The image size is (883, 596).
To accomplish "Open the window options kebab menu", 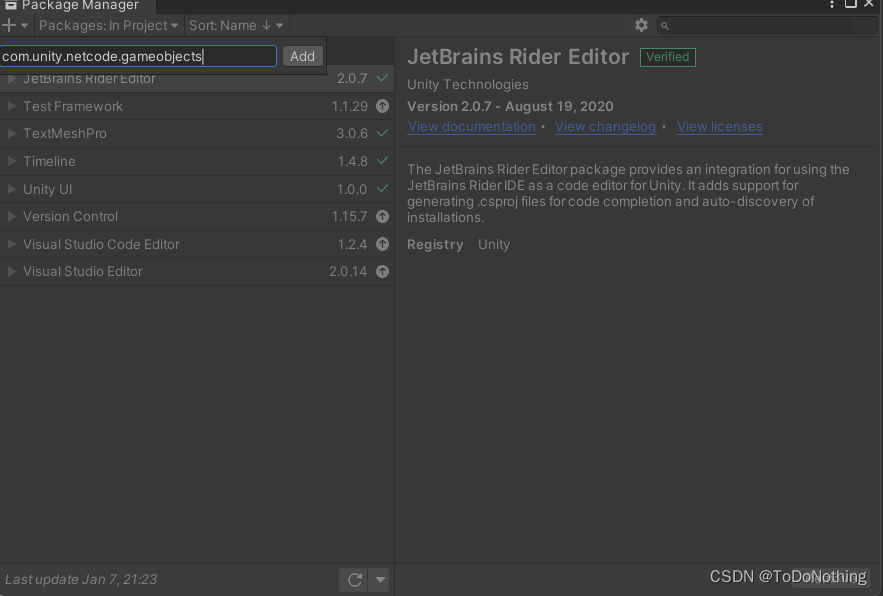I will coord(831,5).
